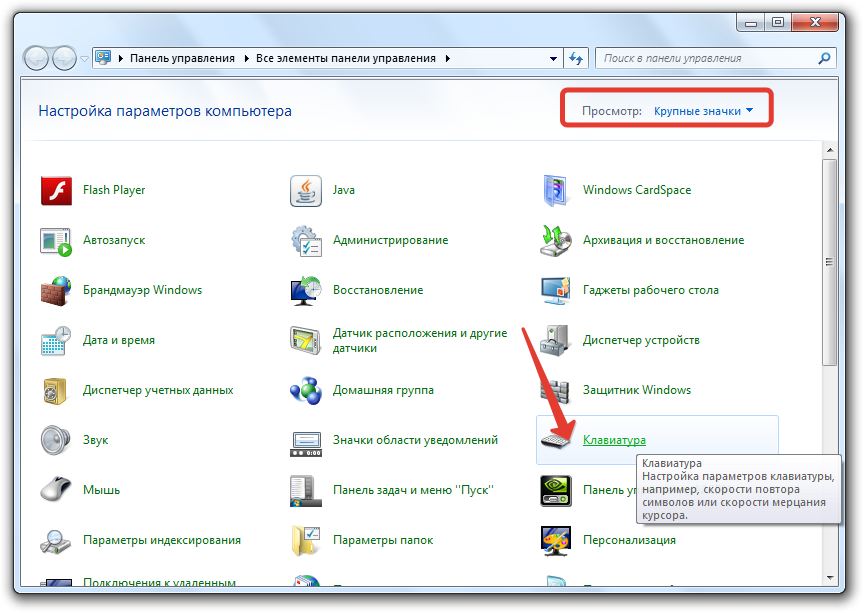The image size is (864, 613).
Task: Go forward with the Forward arrow button
Action: [64, 58]
